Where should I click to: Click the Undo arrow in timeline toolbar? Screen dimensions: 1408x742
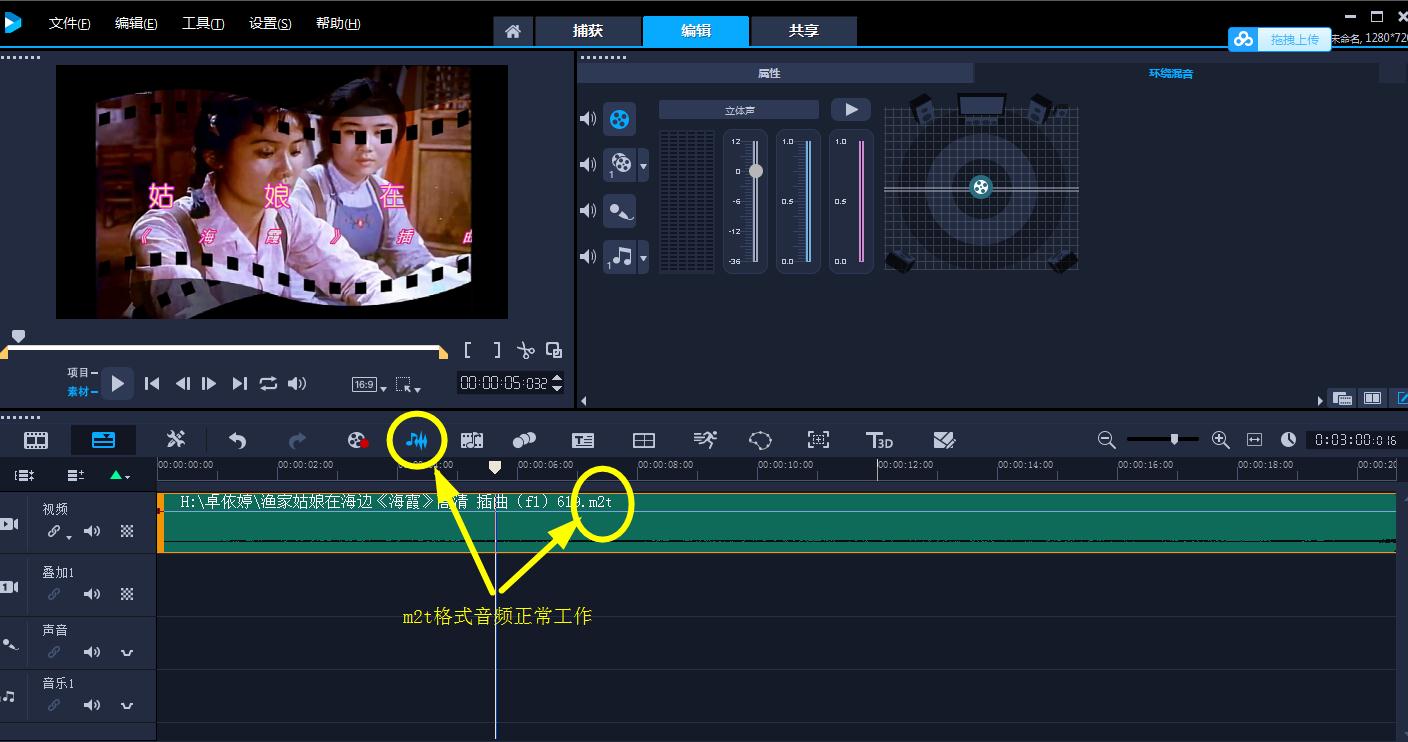(x=237, y=440)
